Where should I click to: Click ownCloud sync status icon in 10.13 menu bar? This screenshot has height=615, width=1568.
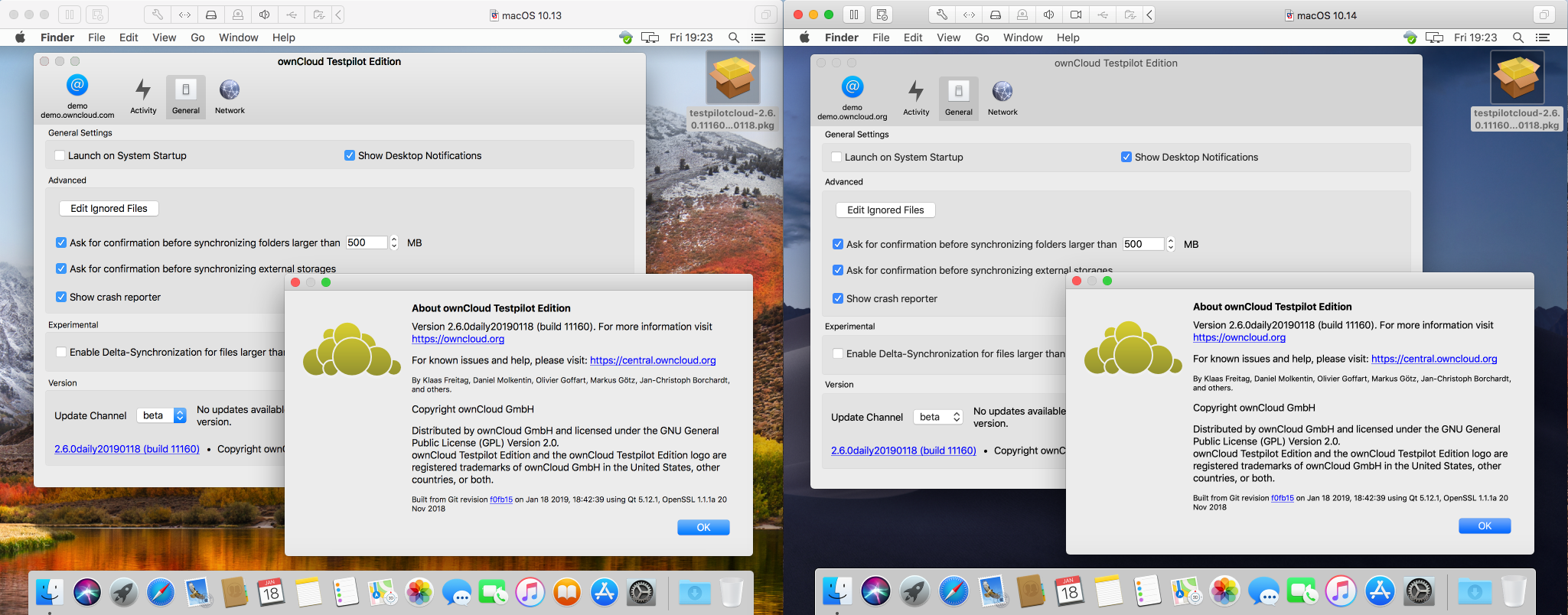[x=626, y=37]
